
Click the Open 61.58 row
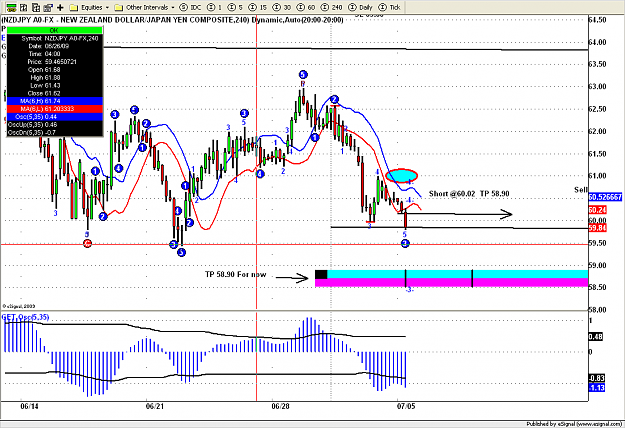(55, 70)
